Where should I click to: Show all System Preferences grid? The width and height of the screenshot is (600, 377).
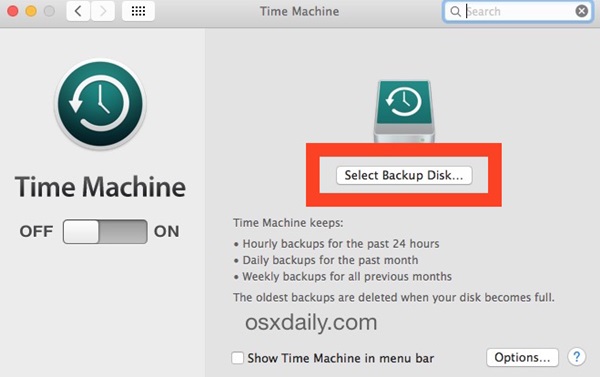pyautogui.click(x=138, y=11)
